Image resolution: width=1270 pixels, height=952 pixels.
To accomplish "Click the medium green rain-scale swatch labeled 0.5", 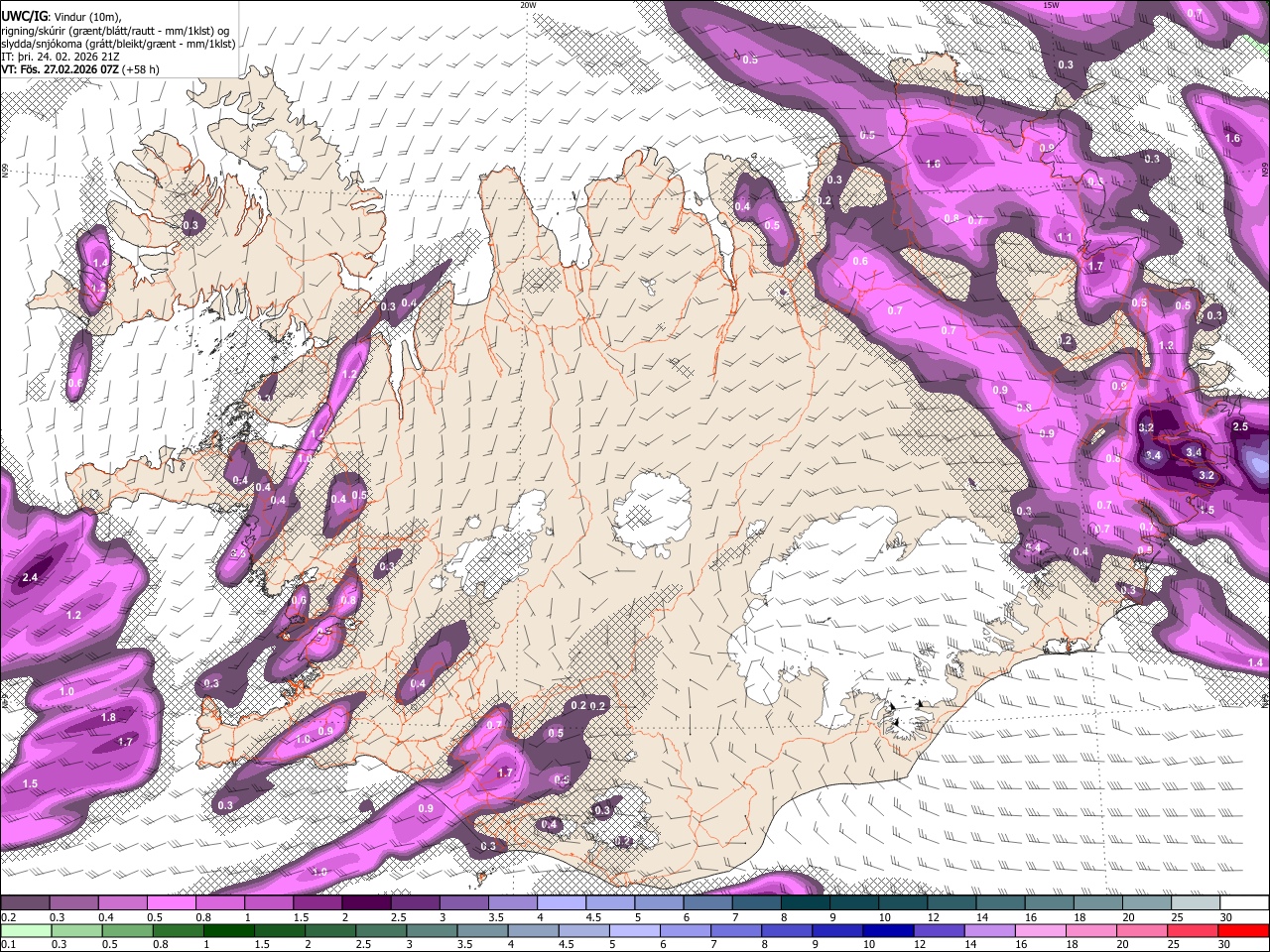I will click(x=127, y=930).
